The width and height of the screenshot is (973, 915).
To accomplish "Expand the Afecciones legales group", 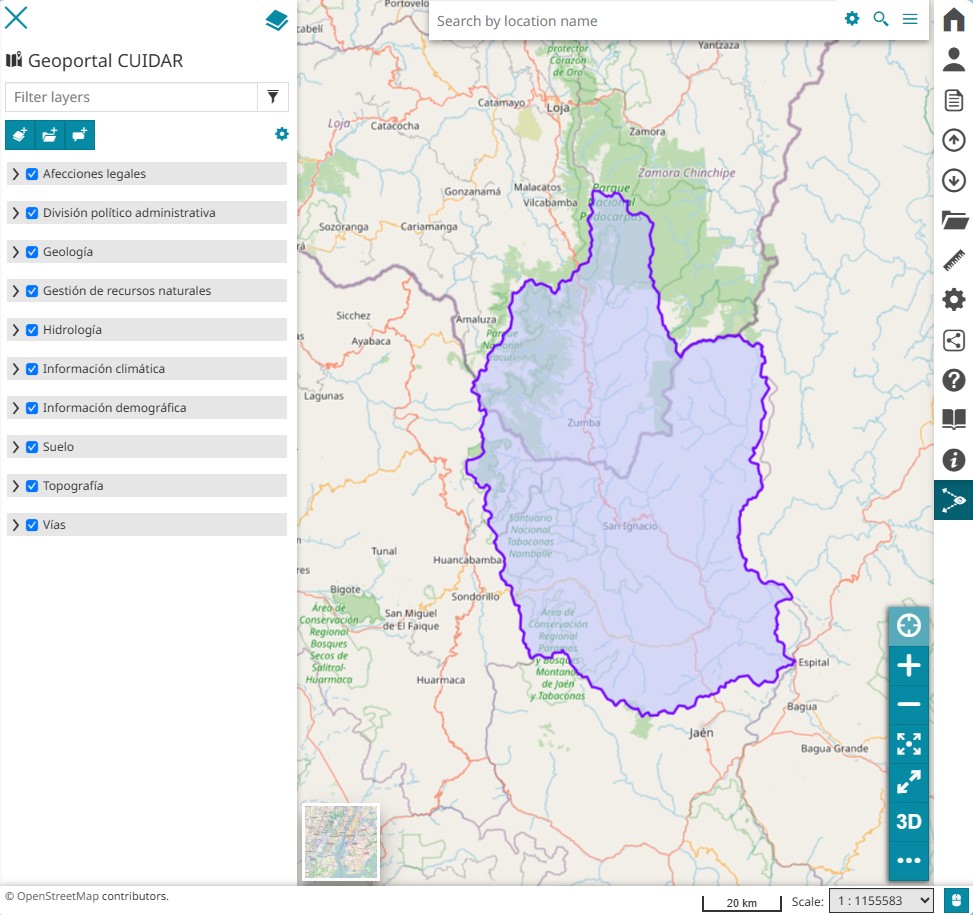I will (x=16, y=174).
